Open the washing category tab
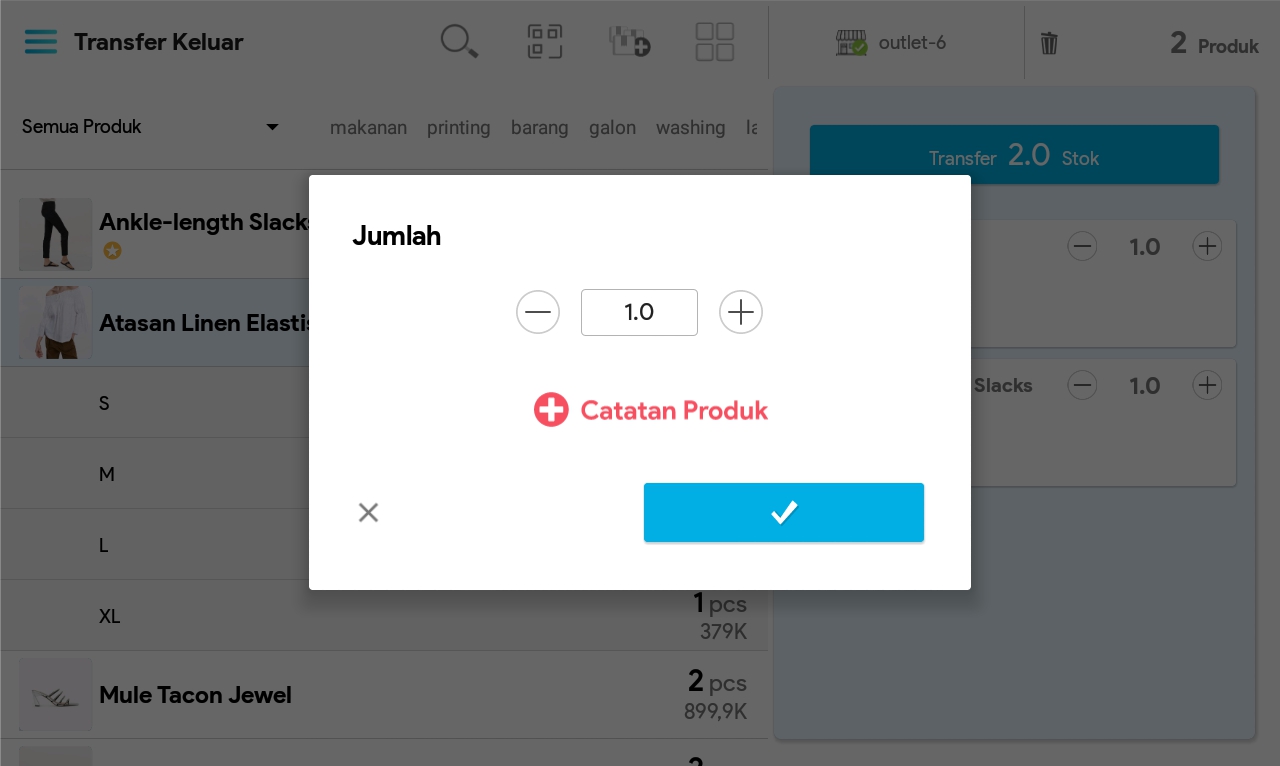 [x=690, y=128]
